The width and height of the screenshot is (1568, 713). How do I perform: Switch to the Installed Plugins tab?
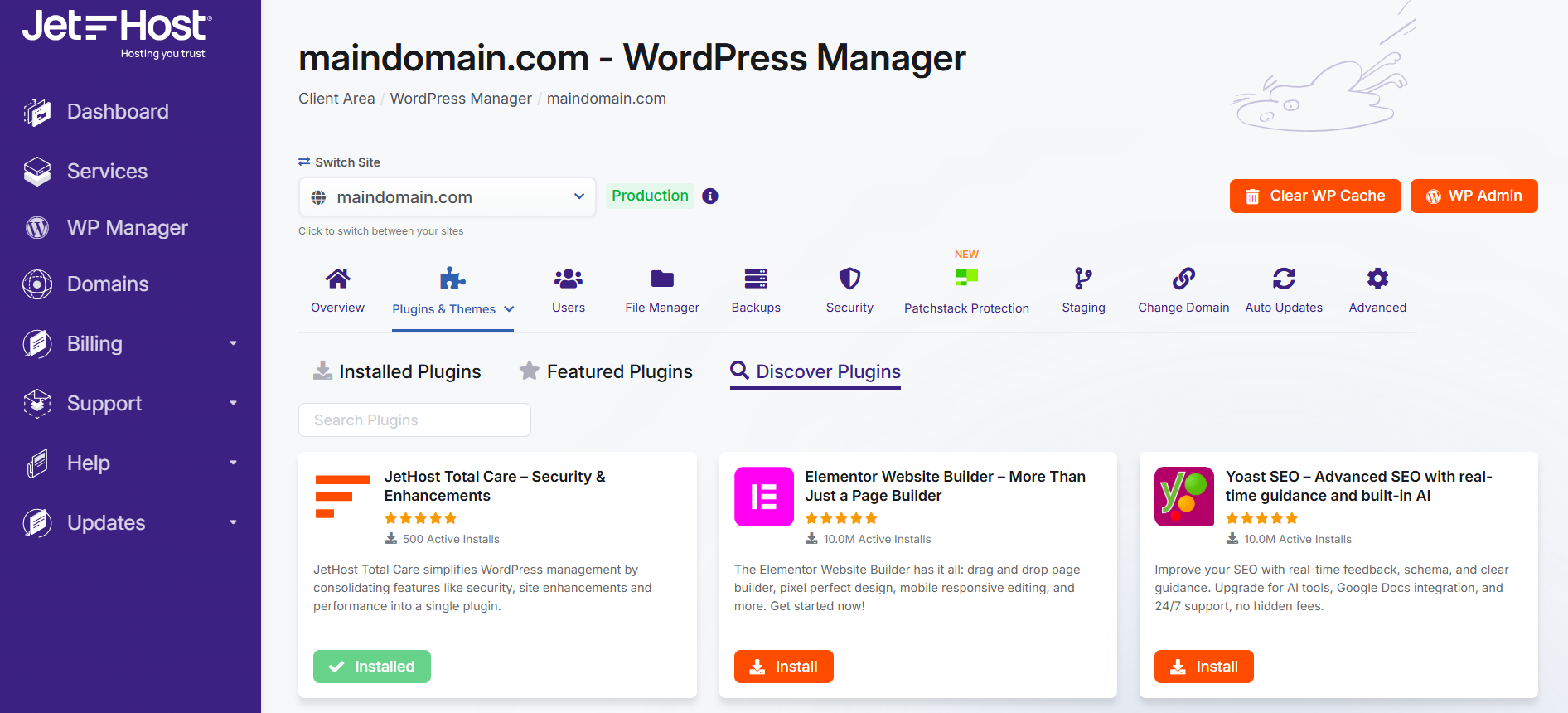(x=397, y=371)
